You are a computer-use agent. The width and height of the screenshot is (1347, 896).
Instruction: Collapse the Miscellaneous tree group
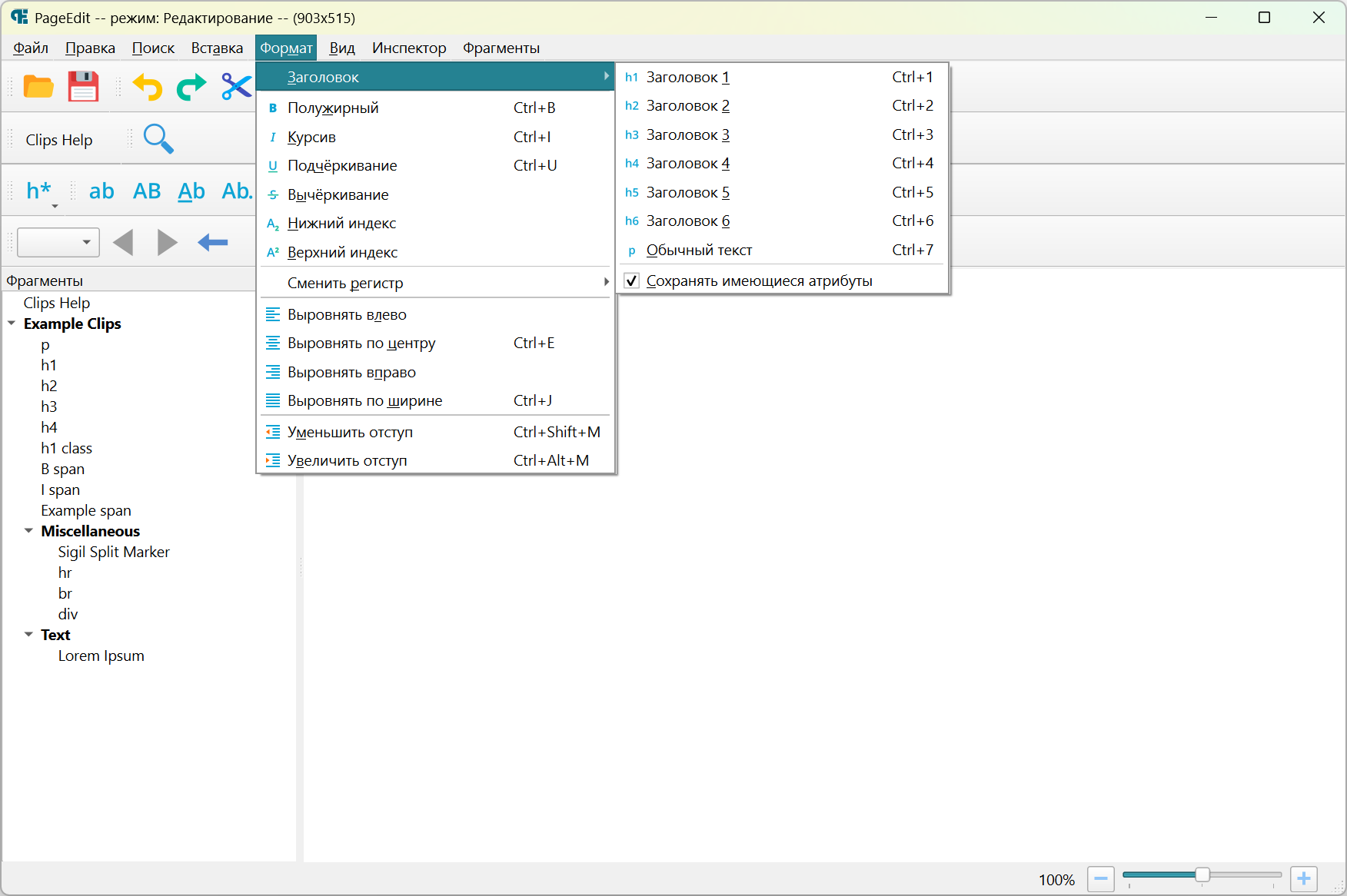pos(28,531)
